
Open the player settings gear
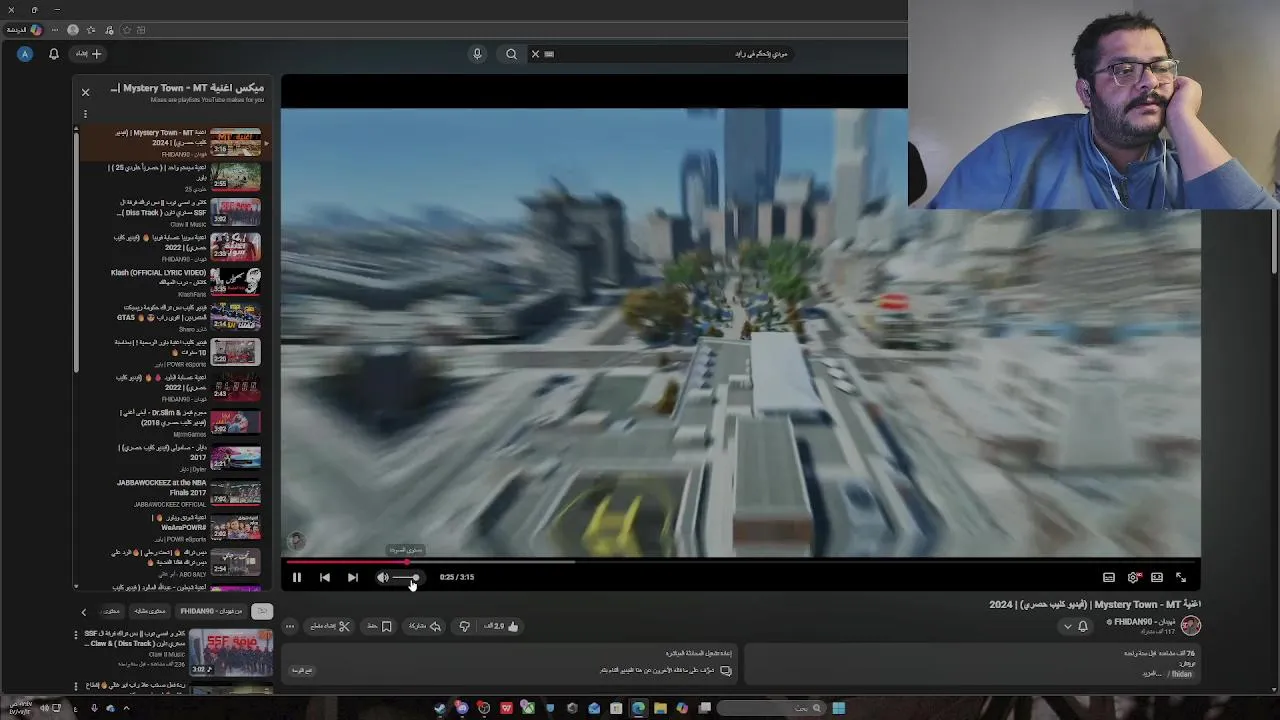pos(1133,577)
